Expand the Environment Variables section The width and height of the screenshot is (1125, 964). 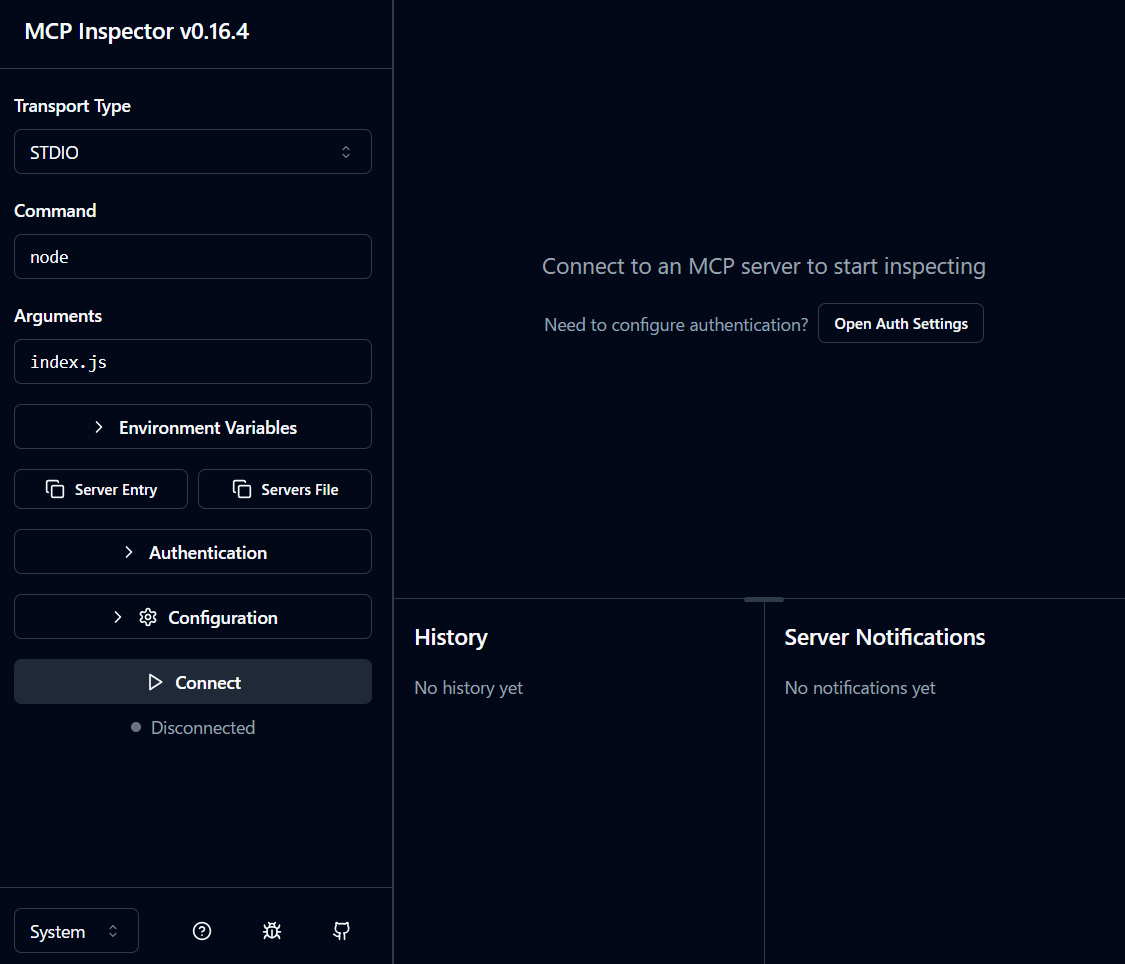[x=193, y=427]
